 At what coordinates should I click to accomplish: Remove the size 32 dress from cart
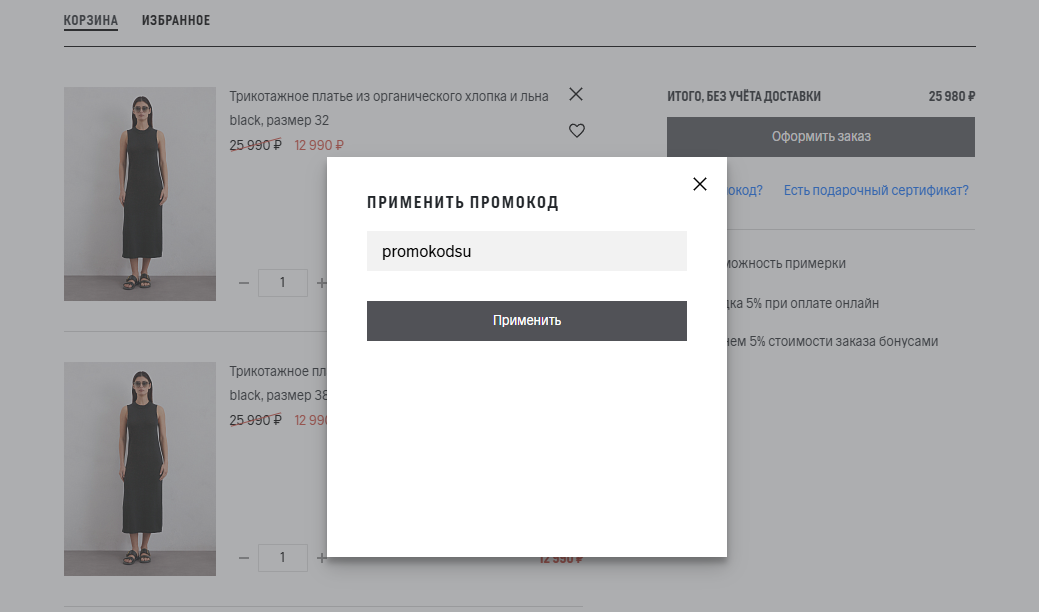coord(576,94)
